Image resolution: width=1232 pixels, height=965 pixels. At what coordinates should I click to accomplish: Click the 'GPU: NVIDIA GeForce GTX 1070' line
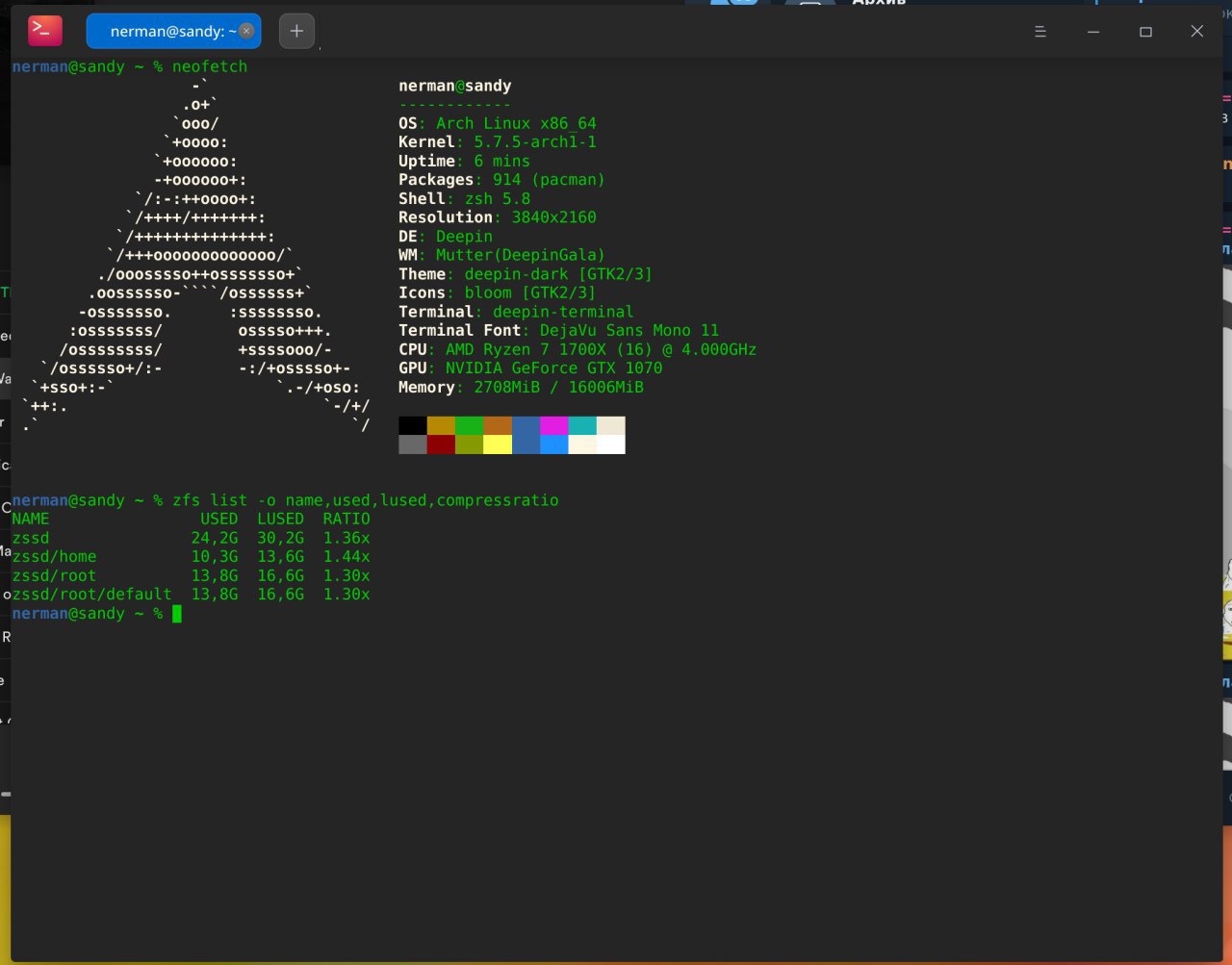530,368
